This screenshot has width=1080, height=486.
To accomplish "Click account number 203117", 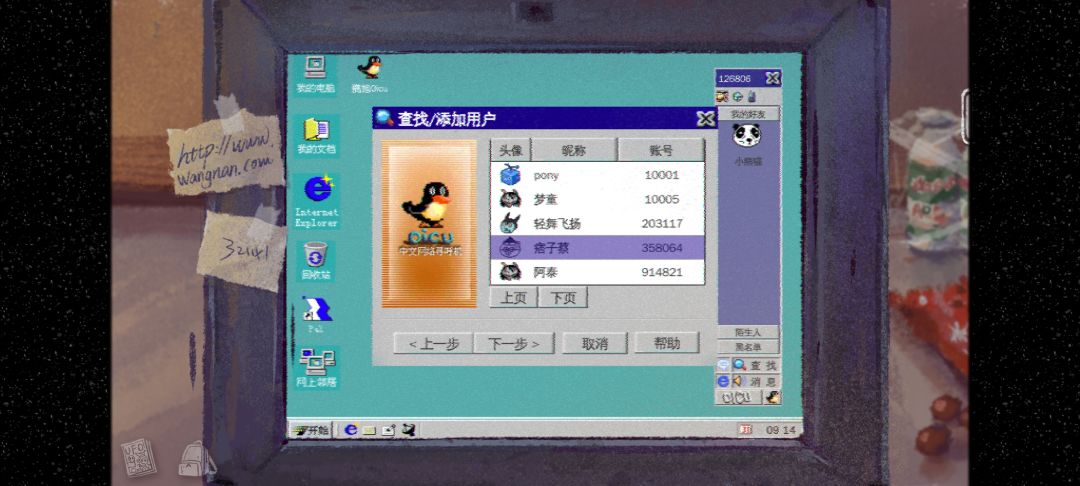I will [x=662, y=223].
